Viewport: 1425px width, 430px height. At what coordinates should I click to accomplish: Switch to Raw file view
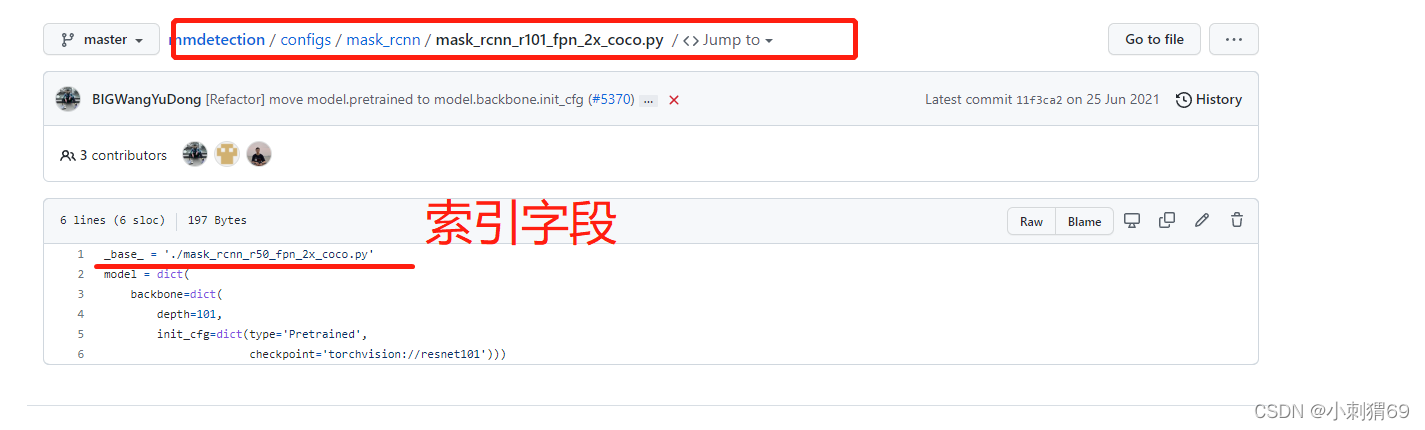(1031, 222)
